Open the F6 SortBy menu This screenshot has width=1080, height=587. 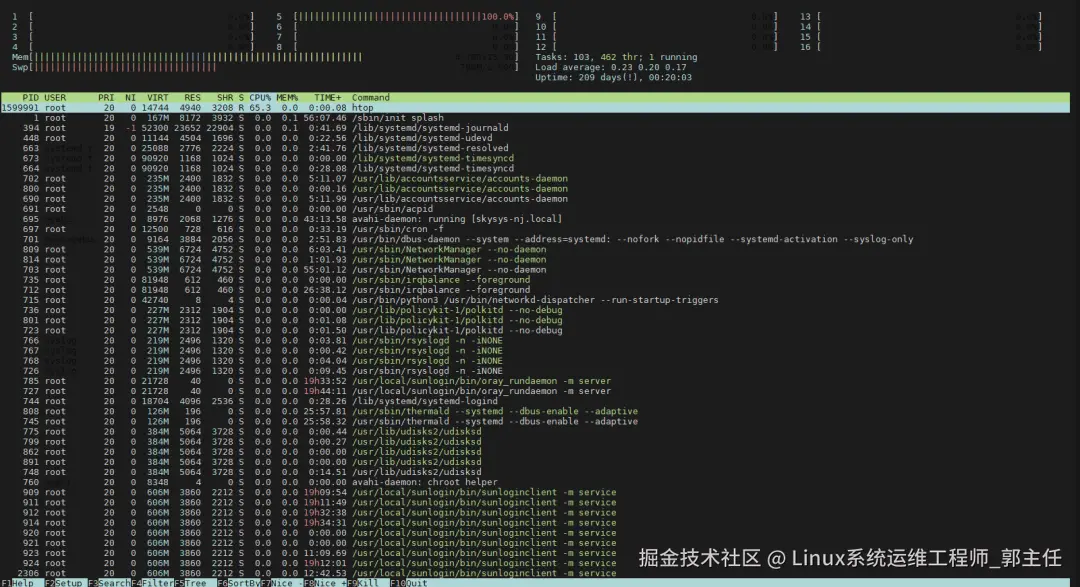(238, 583)
